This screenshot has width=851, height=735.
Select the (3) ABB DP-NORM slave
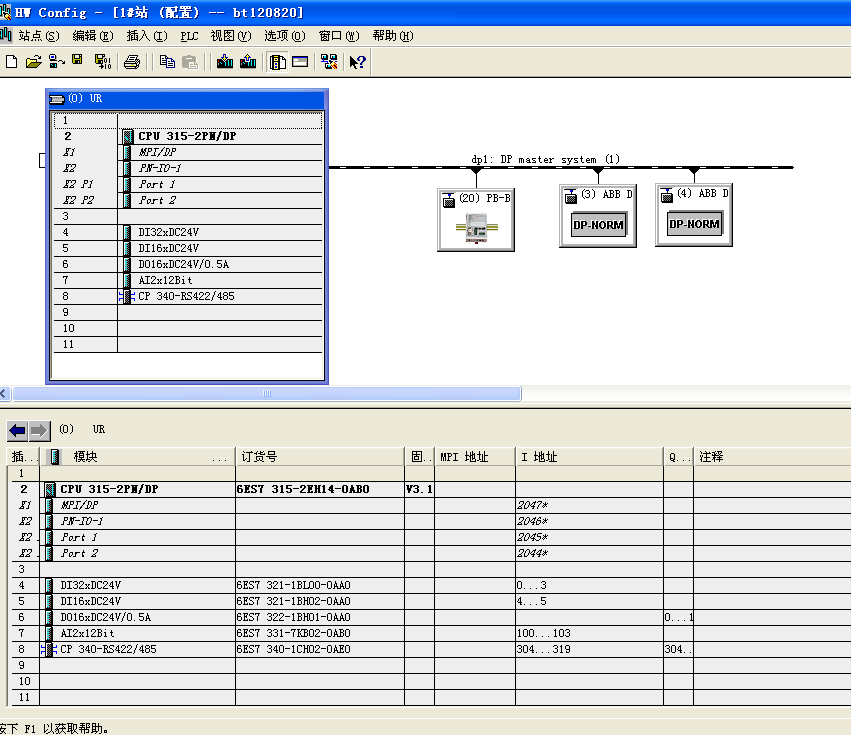(x=598, y=216)
